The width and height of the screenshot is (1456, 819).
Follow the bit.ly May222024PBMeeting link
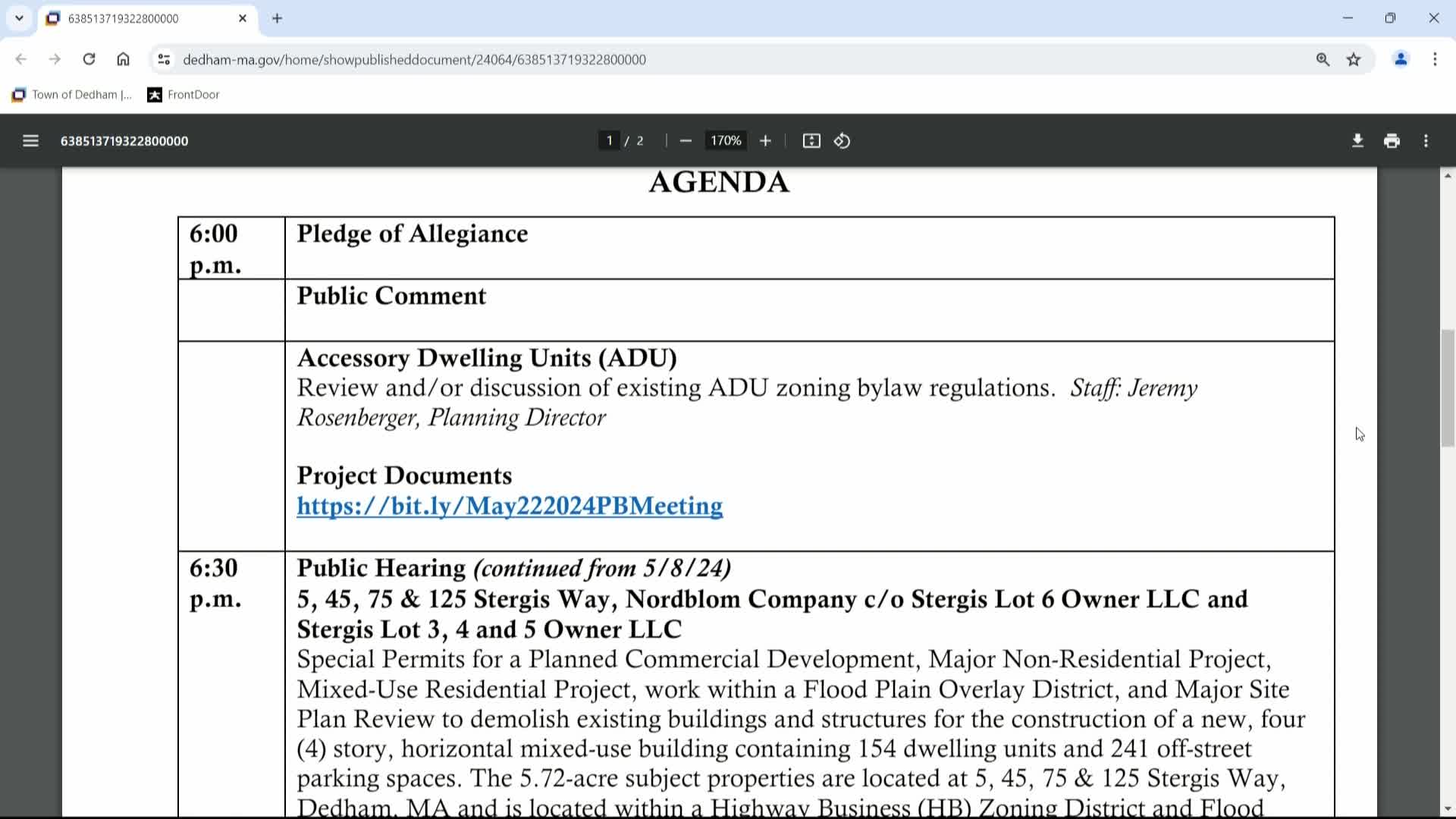(510, 506)
